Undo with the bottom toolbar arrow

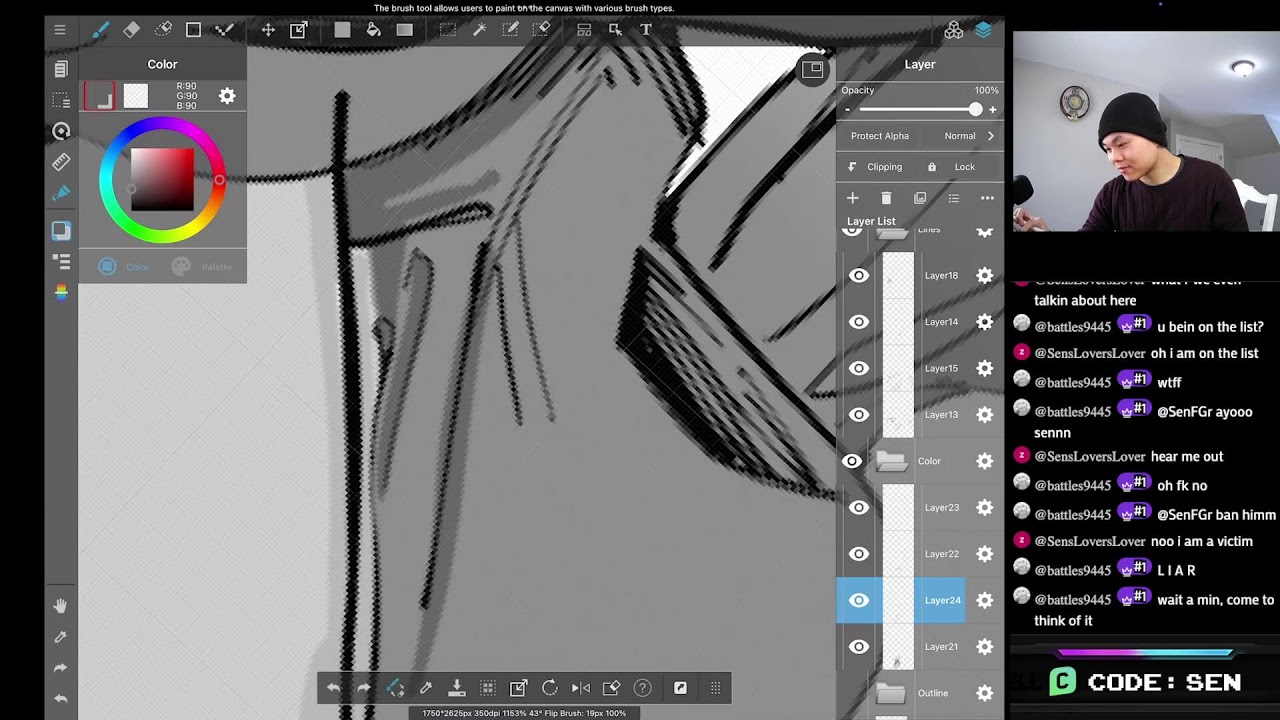tap(333, 688)
